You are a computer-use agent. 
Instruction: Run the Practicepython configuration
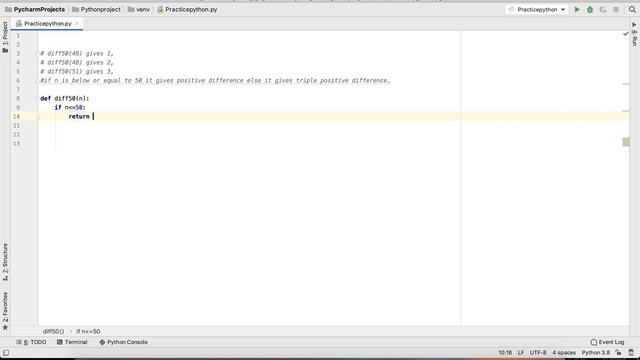(577, 9)
